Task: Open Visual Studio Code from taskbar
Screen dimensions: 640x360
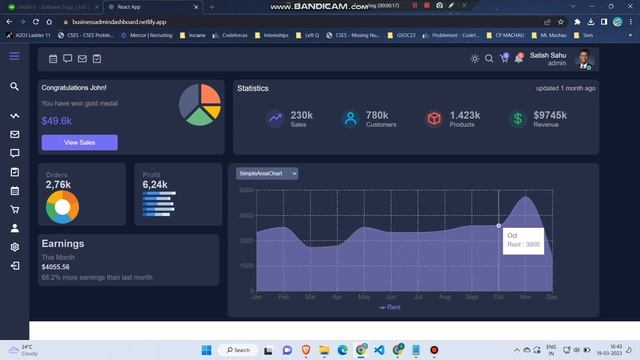Action: 379,350
